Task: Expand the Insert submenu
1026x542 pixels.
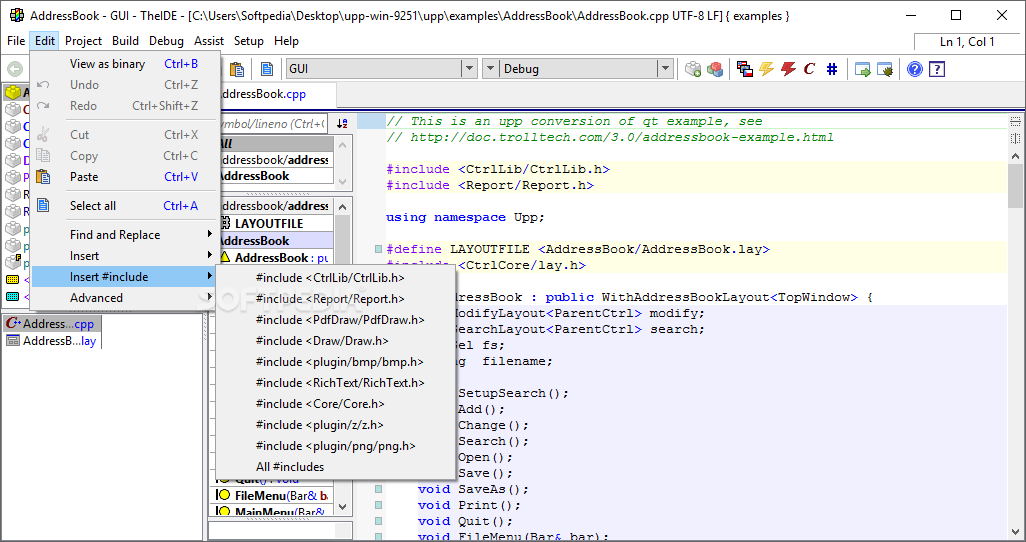Action: 124,255
